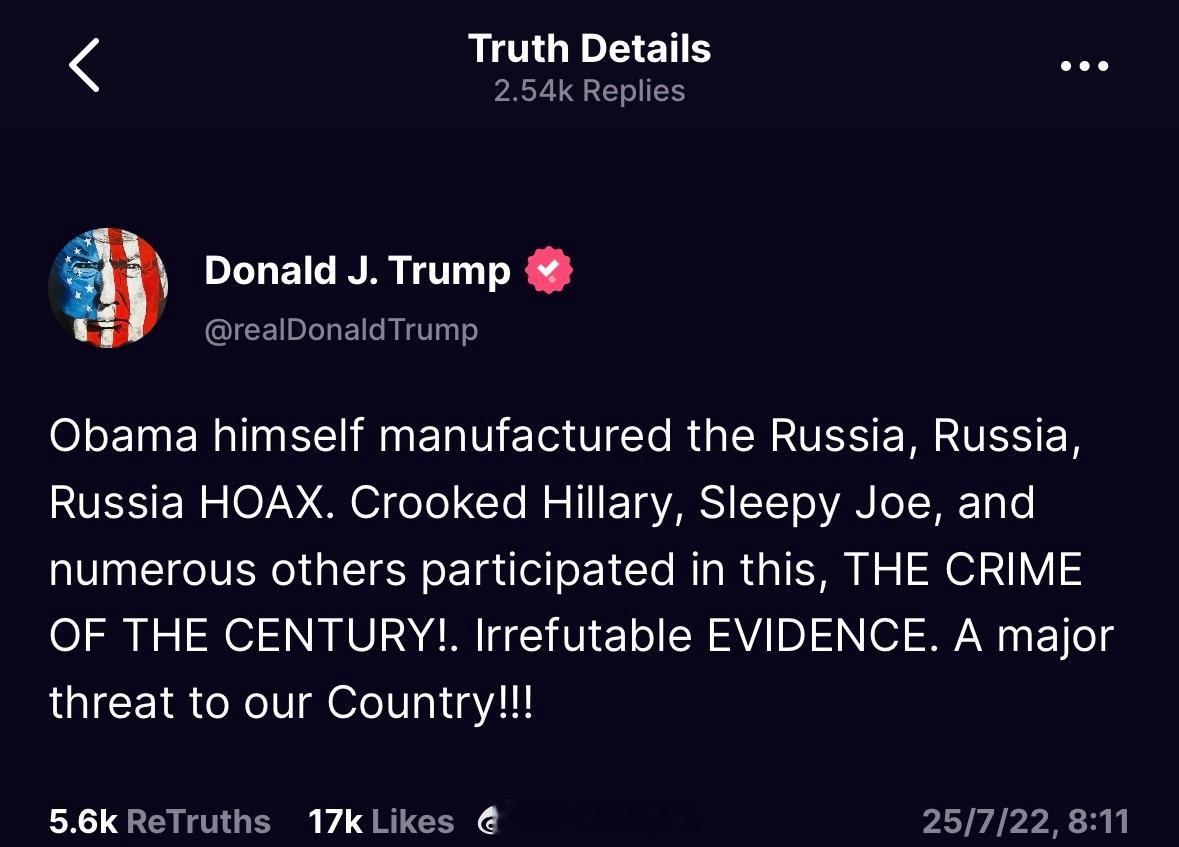Tap the word 'ReTruths' label

tap(199, 821)
